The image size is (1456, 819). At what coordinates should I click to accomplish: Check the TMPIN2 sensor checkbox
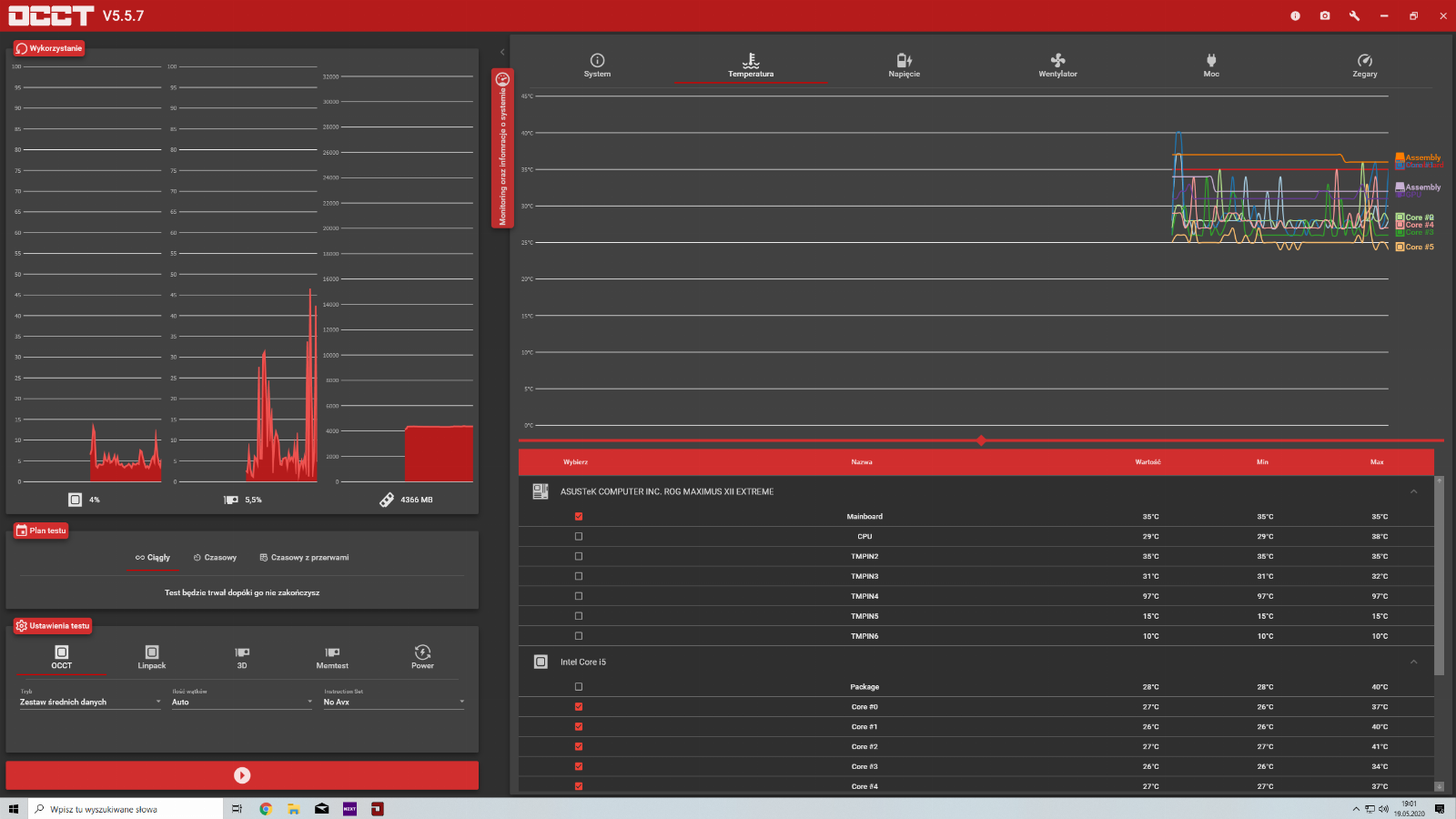[x=579, y=557]
